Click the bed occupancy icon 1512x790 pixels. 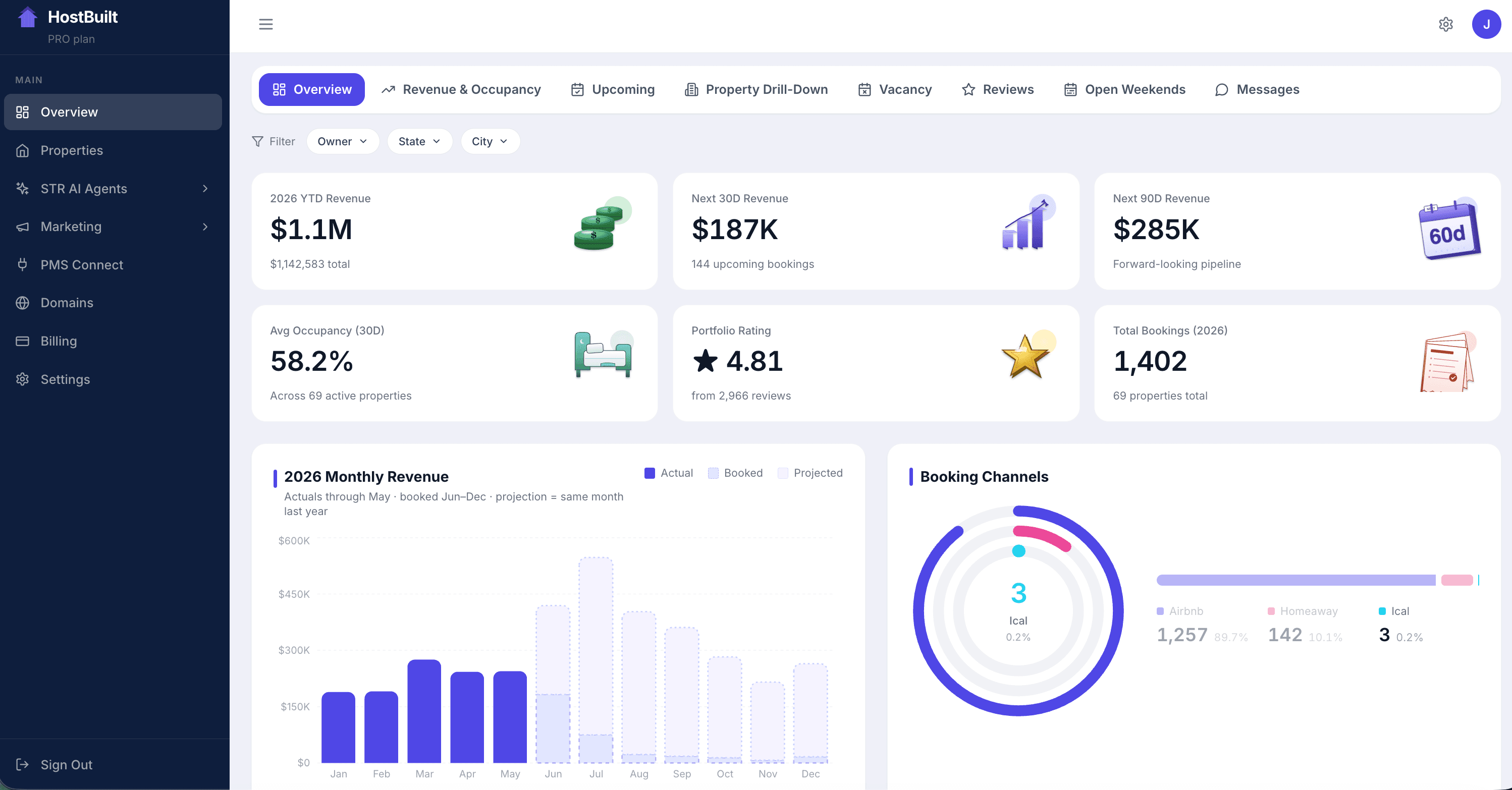(x=604, y=354)
